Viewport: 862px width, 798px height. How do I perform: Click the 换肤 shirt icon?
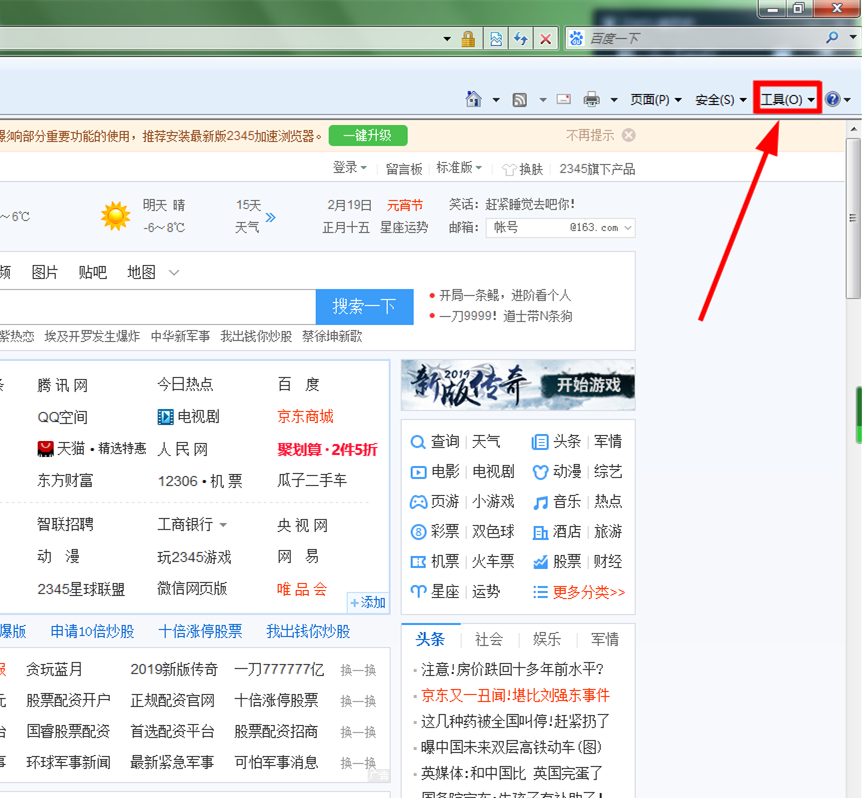click(x=509, y=169)
